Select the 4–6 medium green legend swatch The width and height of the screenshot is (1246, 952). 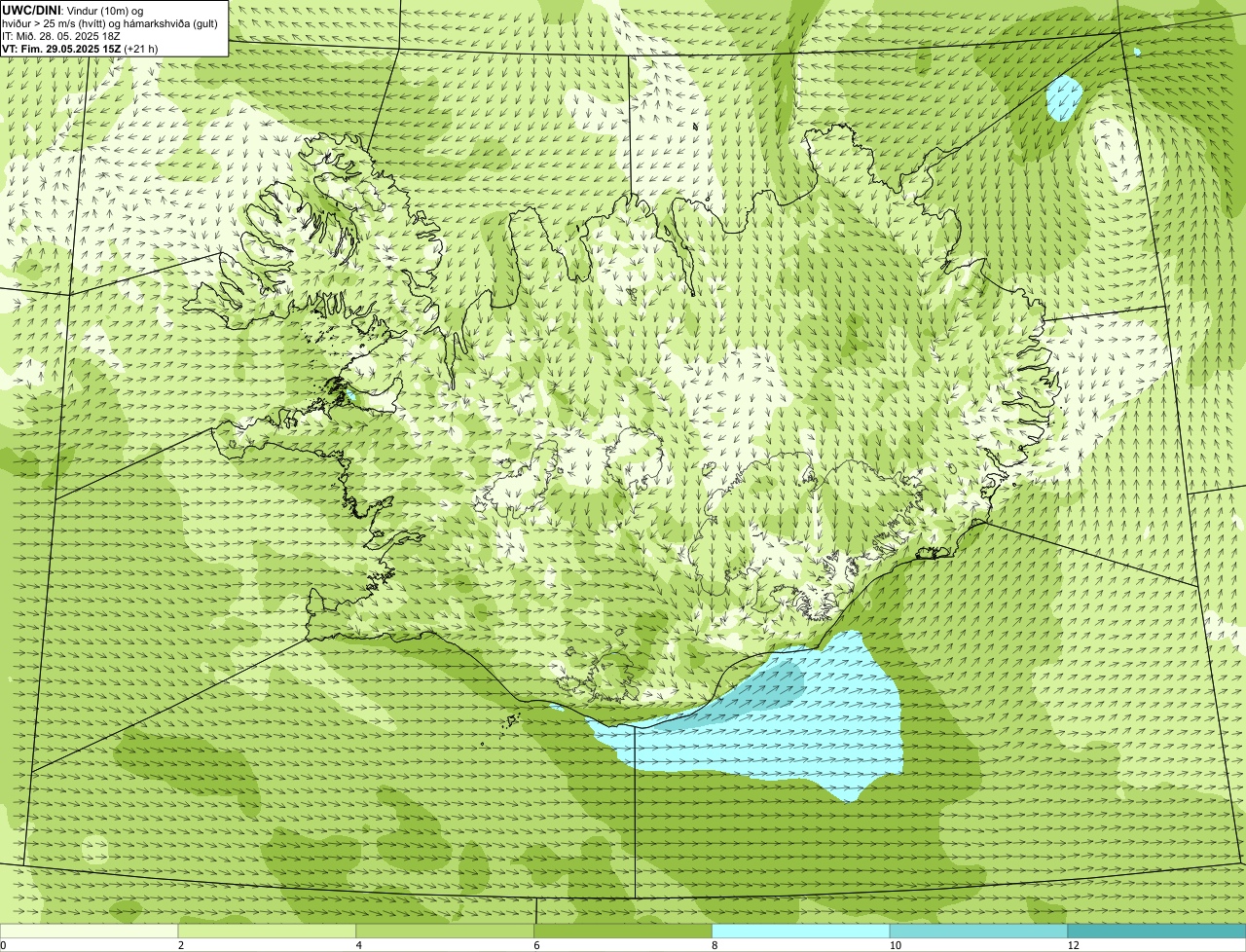(x=446, y=932)
